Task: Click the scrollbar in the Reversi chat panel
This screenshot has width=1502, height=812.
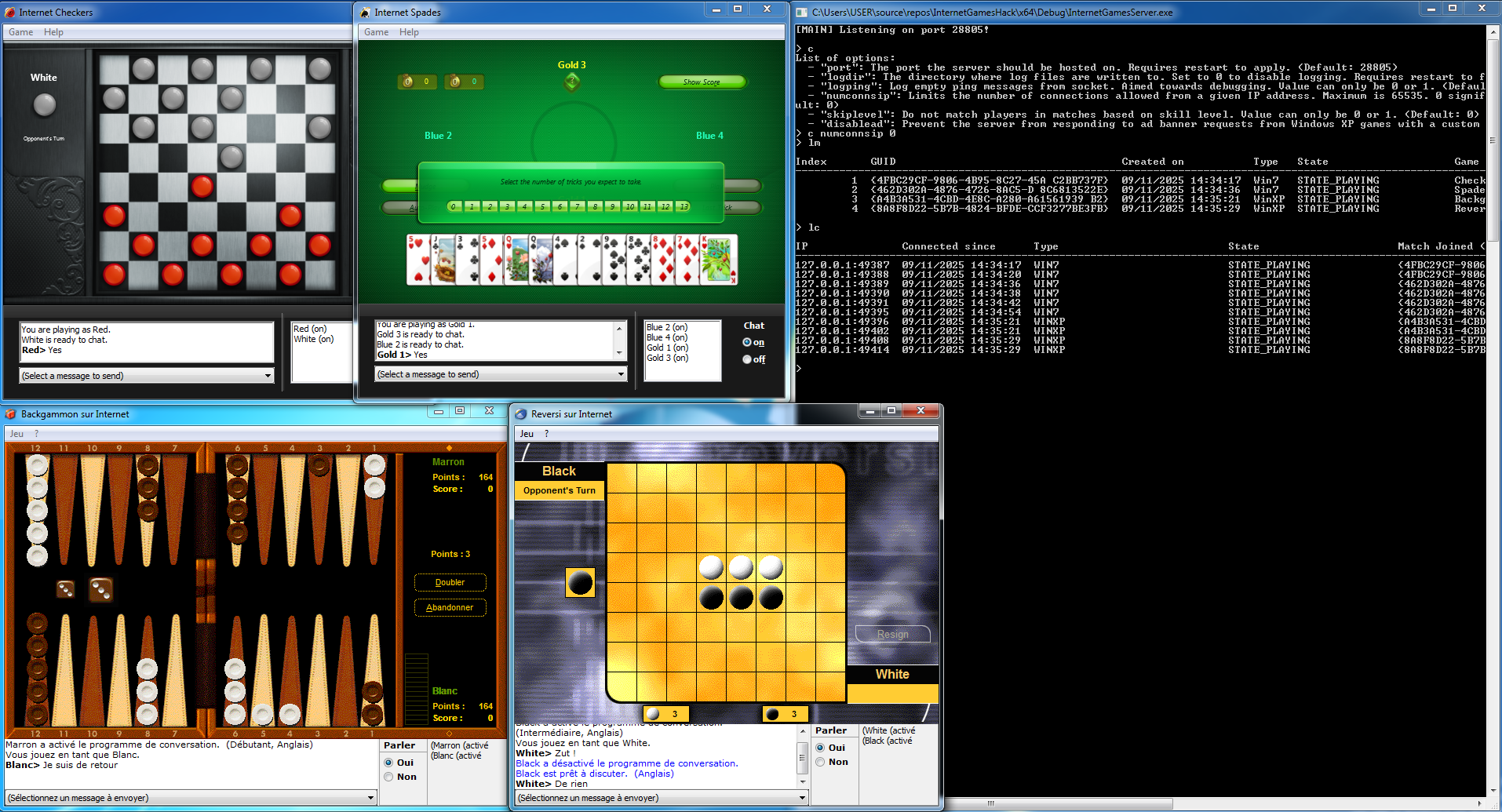Action: [x=802, y=759]
